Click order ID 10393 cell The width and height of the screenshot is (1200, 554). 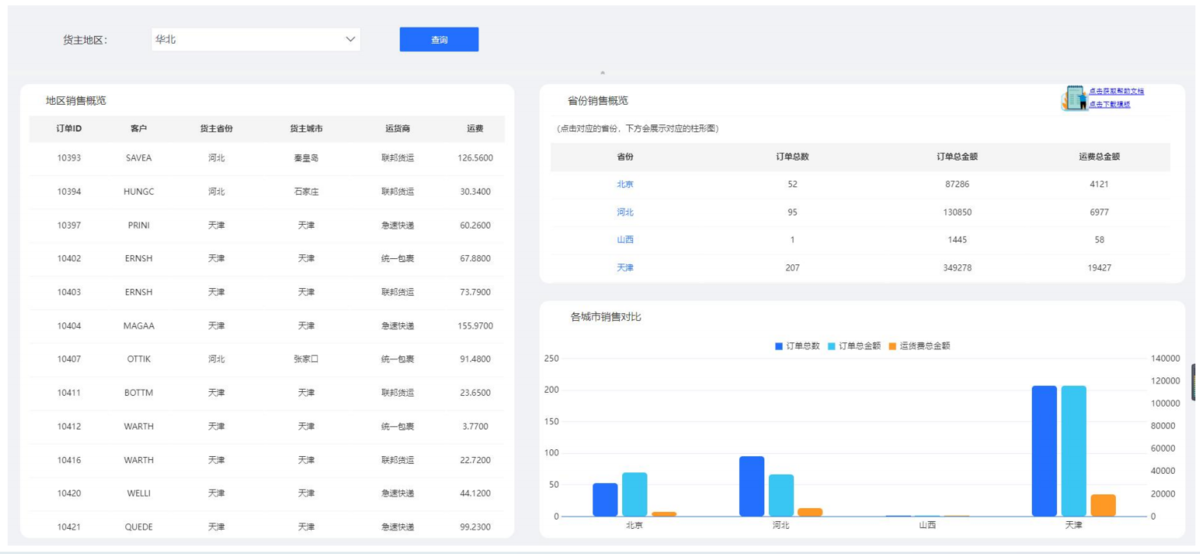[69, 158]
